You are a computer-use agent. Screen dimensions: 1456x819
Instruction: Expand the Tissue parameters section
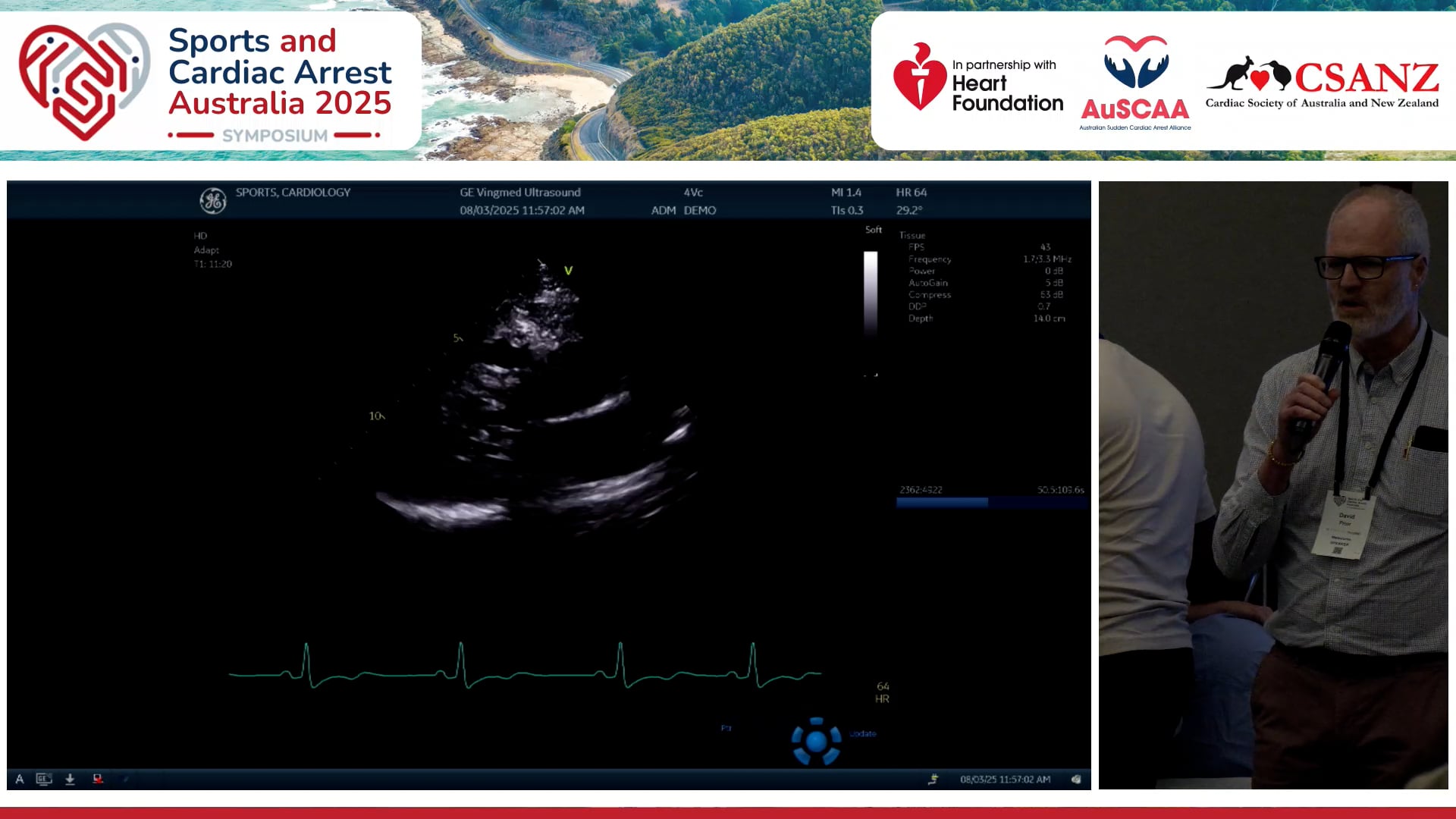click(x=912, y=235)
